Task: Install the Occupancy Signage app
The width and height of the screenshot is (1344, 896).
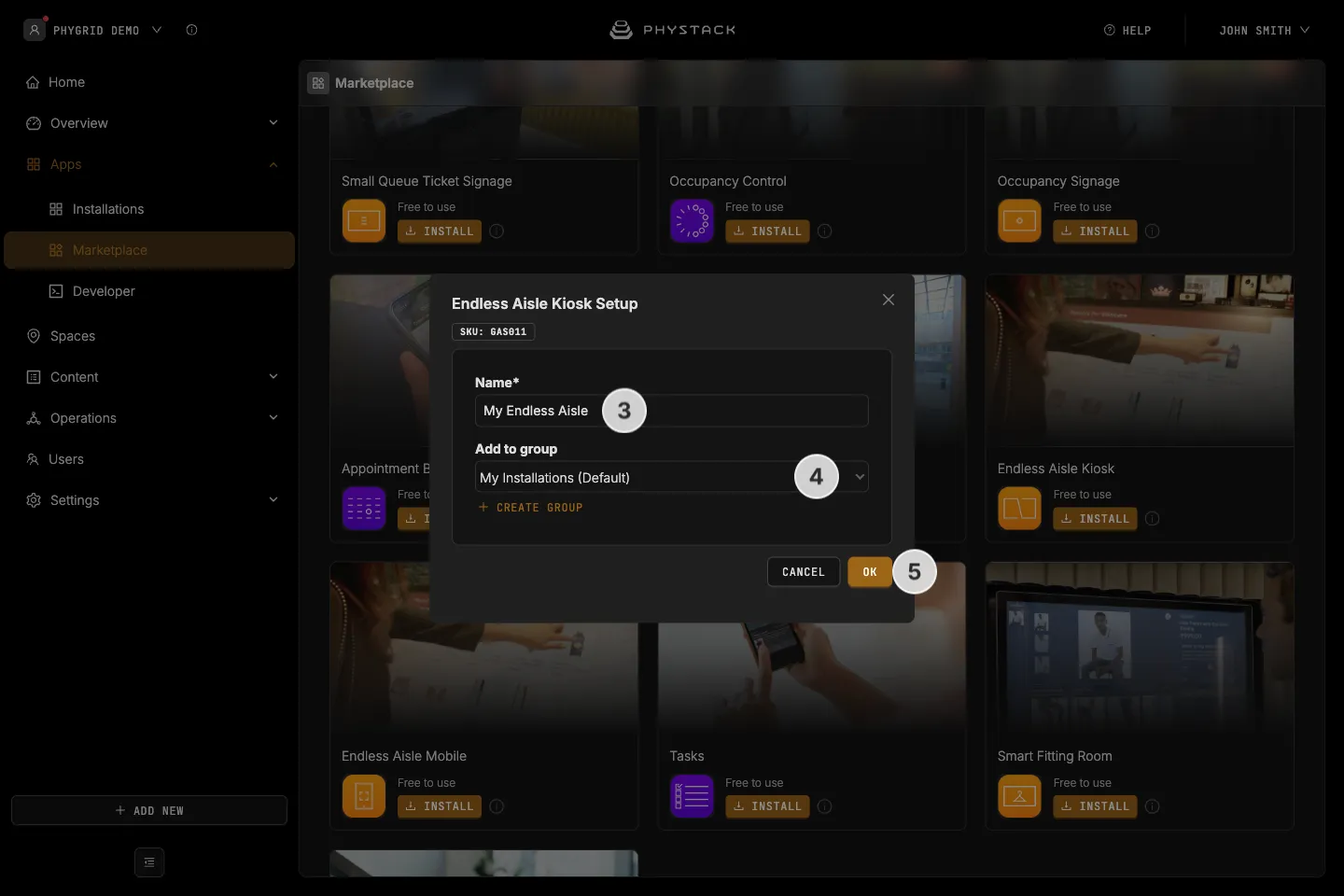Action: (x=1095, y=231)
